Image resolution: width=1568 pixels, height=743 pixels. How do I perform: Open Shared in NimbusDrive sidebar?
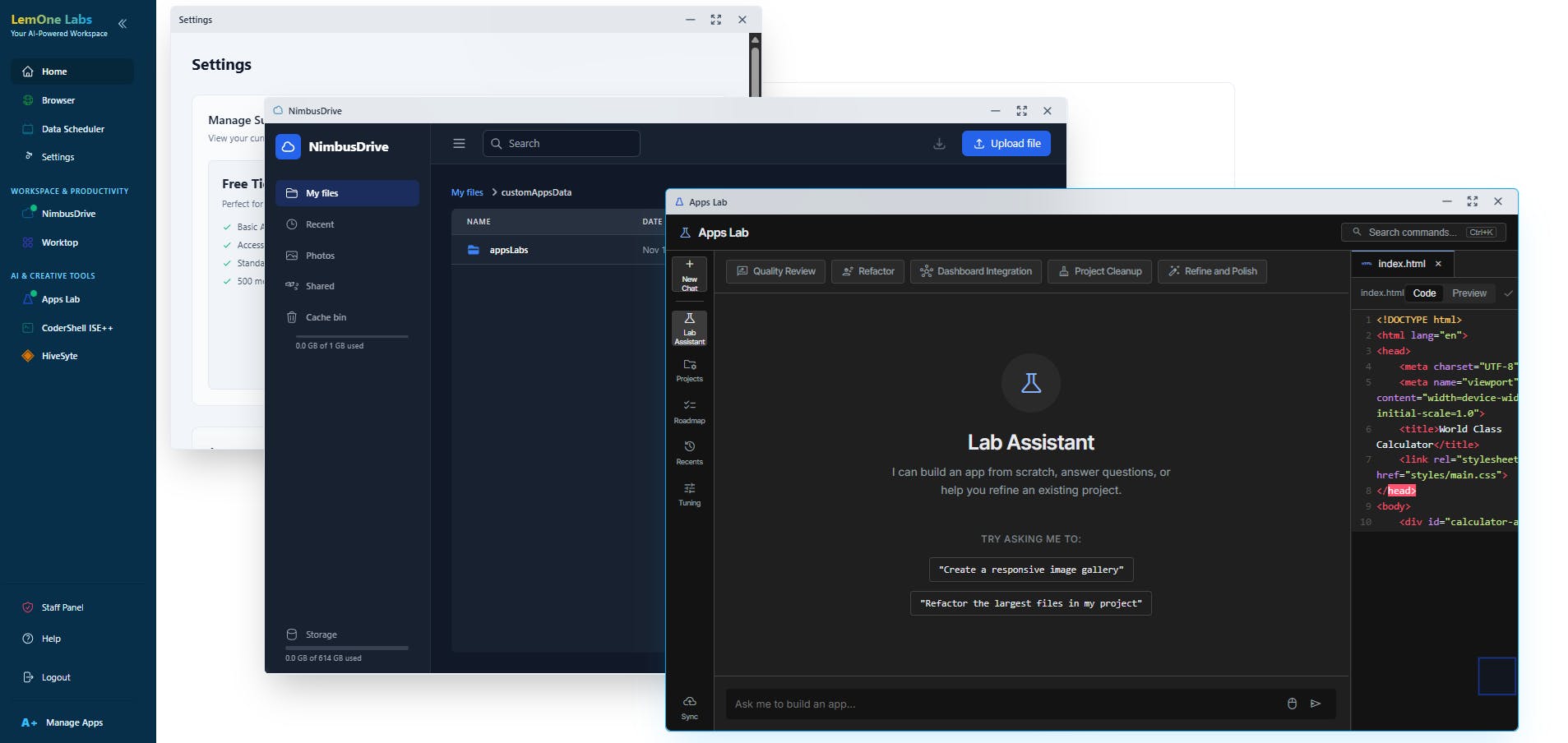click(x=347, y=286)
